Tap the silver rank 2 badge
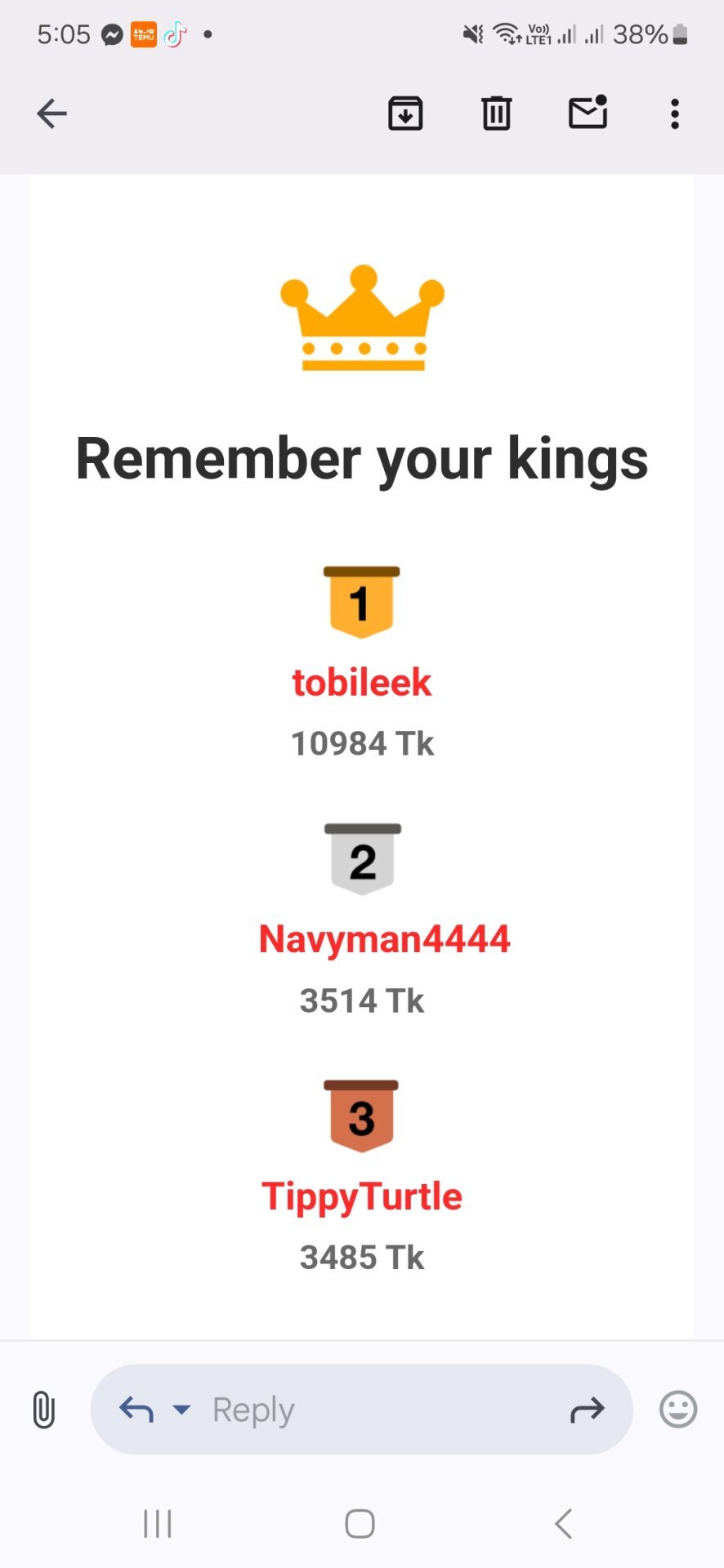 pos(363,859)
